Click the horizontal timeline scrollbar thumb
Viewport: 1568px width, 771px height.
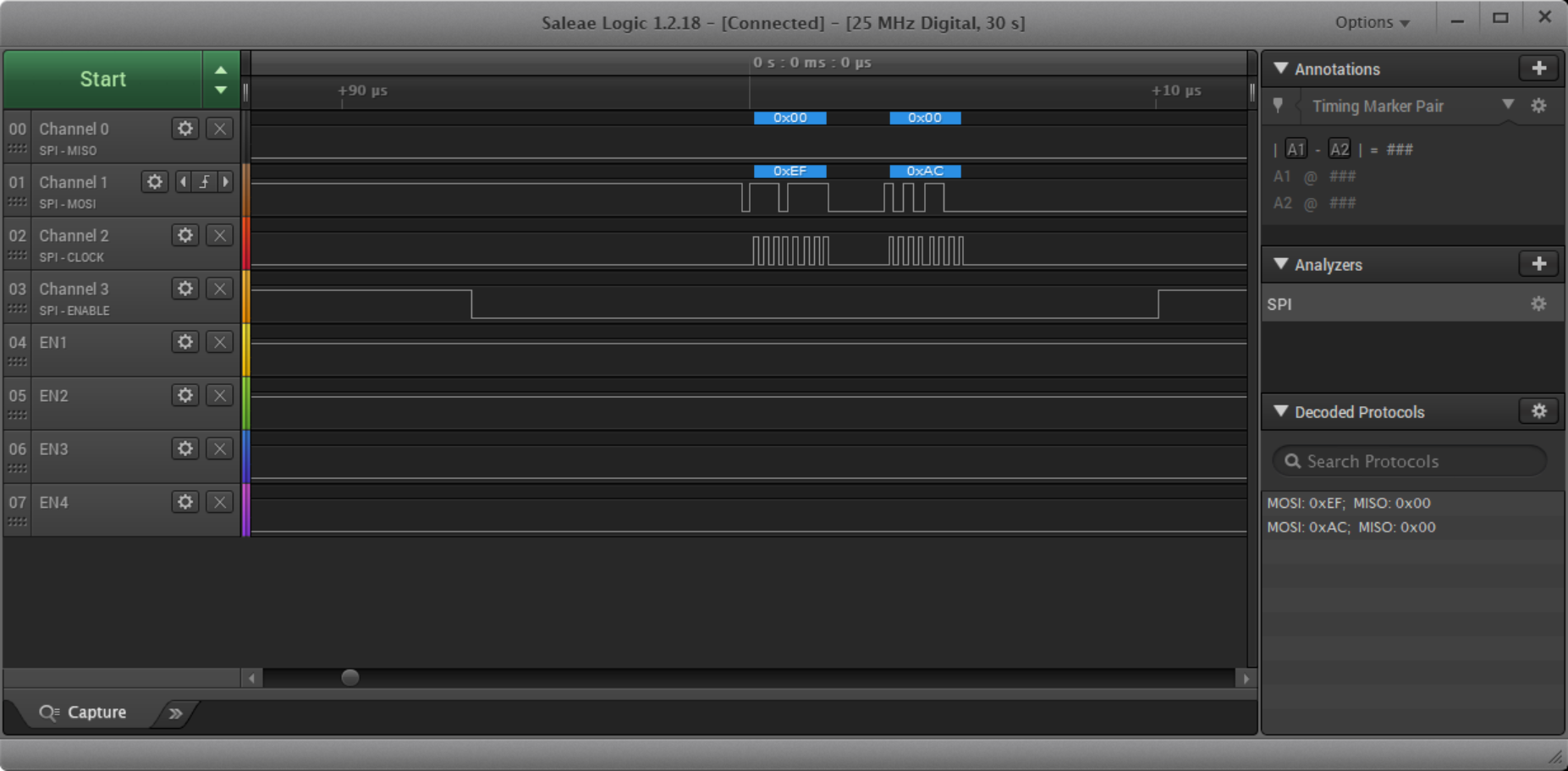349,678
